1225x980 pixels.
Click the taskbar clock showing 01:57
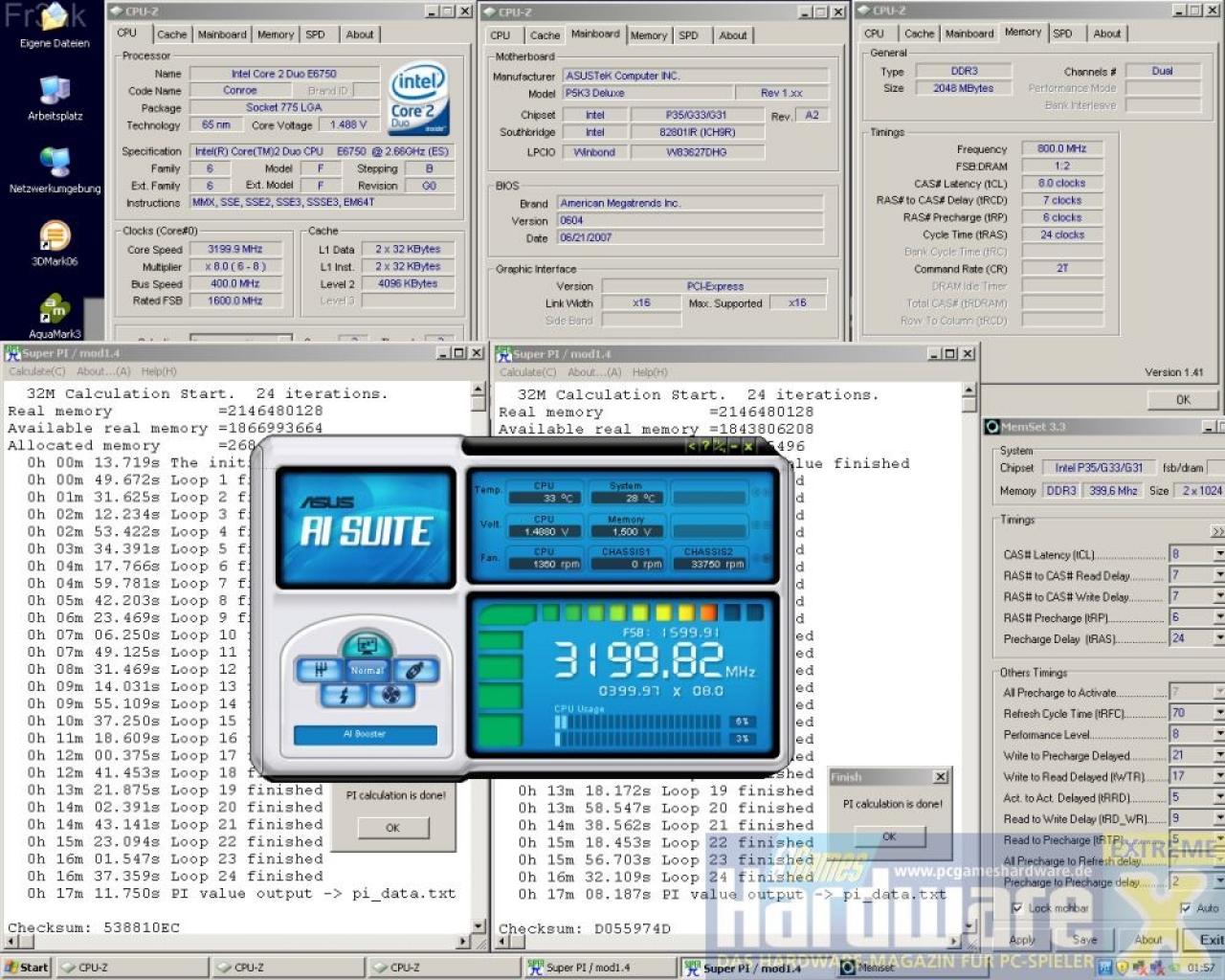point(1201,968)
